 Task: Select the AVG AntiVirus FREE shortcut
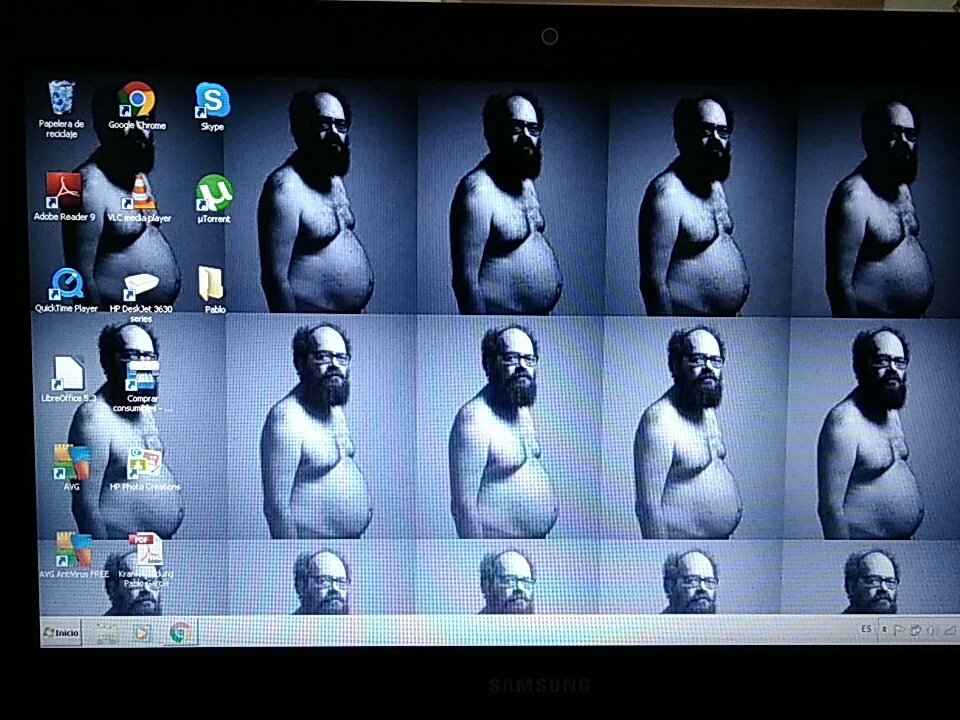74,555
